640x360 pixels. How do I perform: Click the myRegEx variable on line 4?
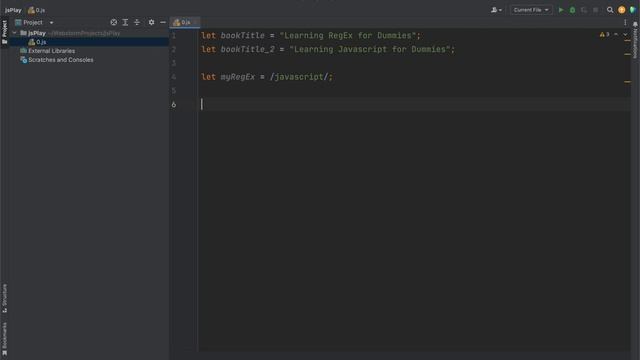(238, 77)
